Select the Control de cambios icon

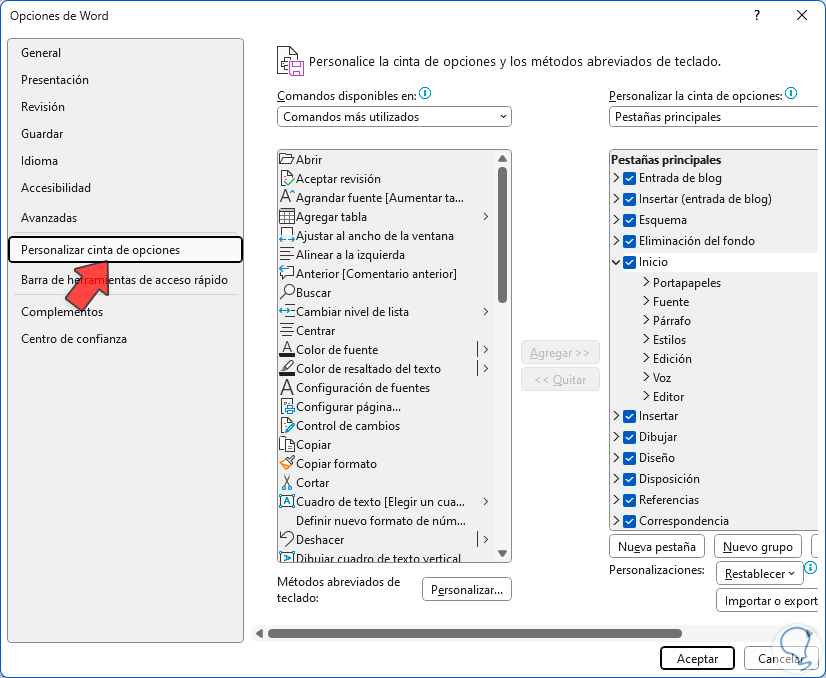tap(287, 425)
